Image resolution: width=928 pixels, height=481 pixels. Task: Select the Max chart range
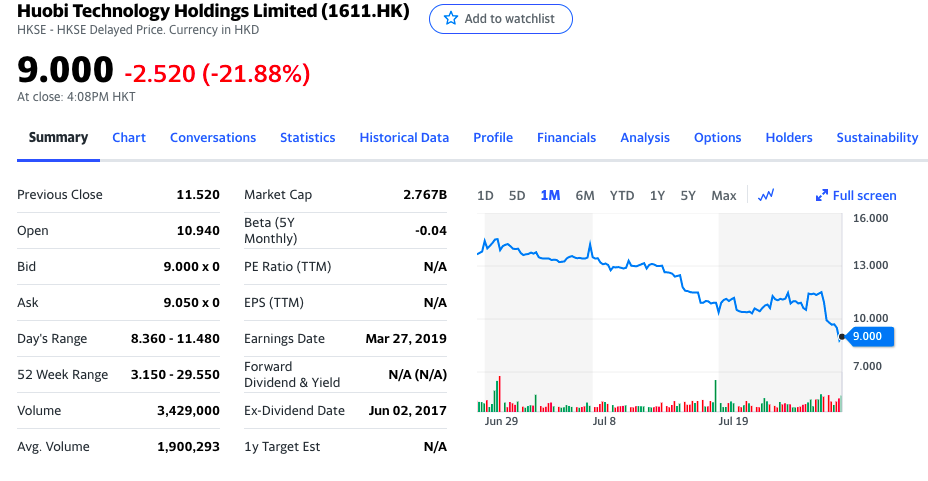[x=724, y=195]
